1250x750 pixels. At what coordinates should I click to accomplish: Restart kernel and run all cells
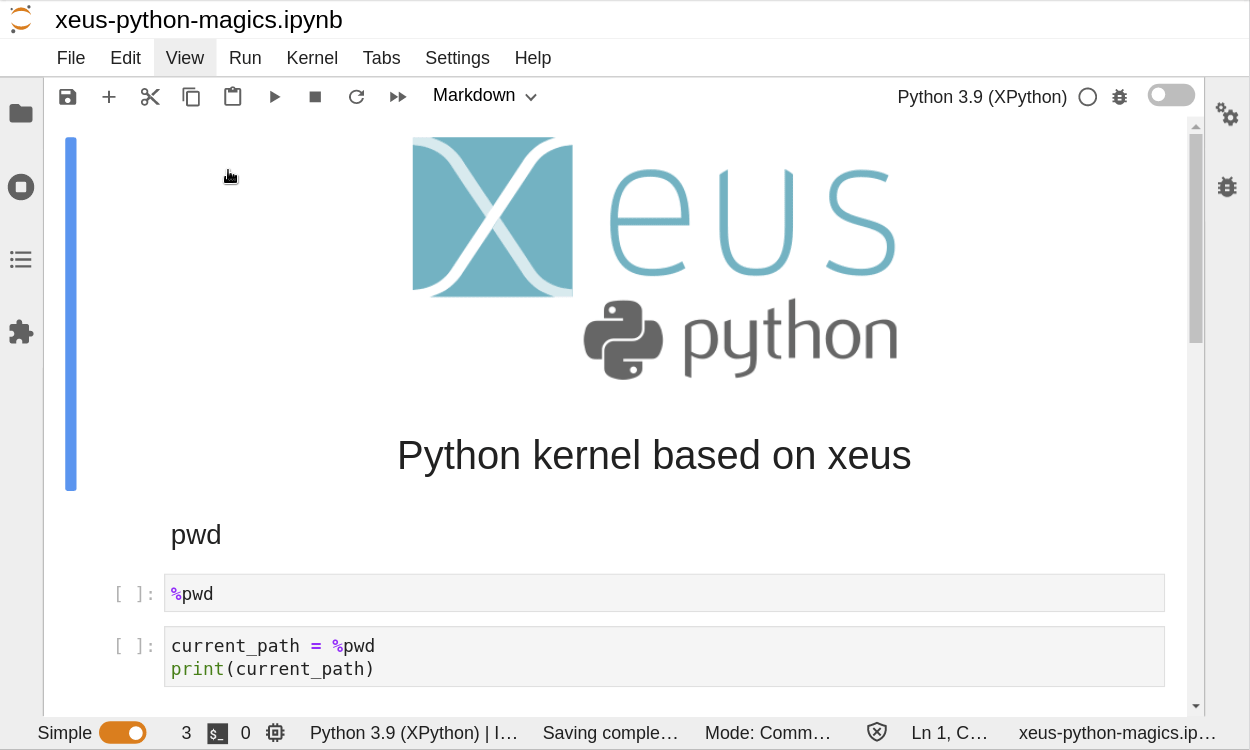point(398,97)
